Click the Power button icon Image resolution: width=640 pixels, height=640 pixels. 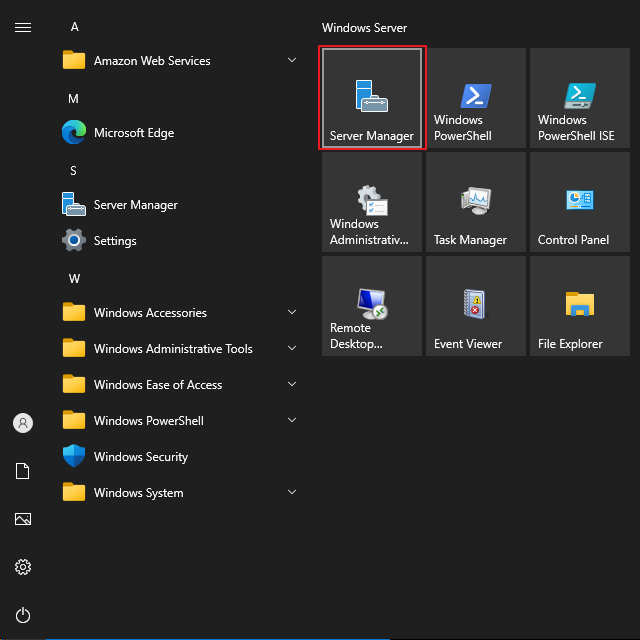[x=23, y=615]
